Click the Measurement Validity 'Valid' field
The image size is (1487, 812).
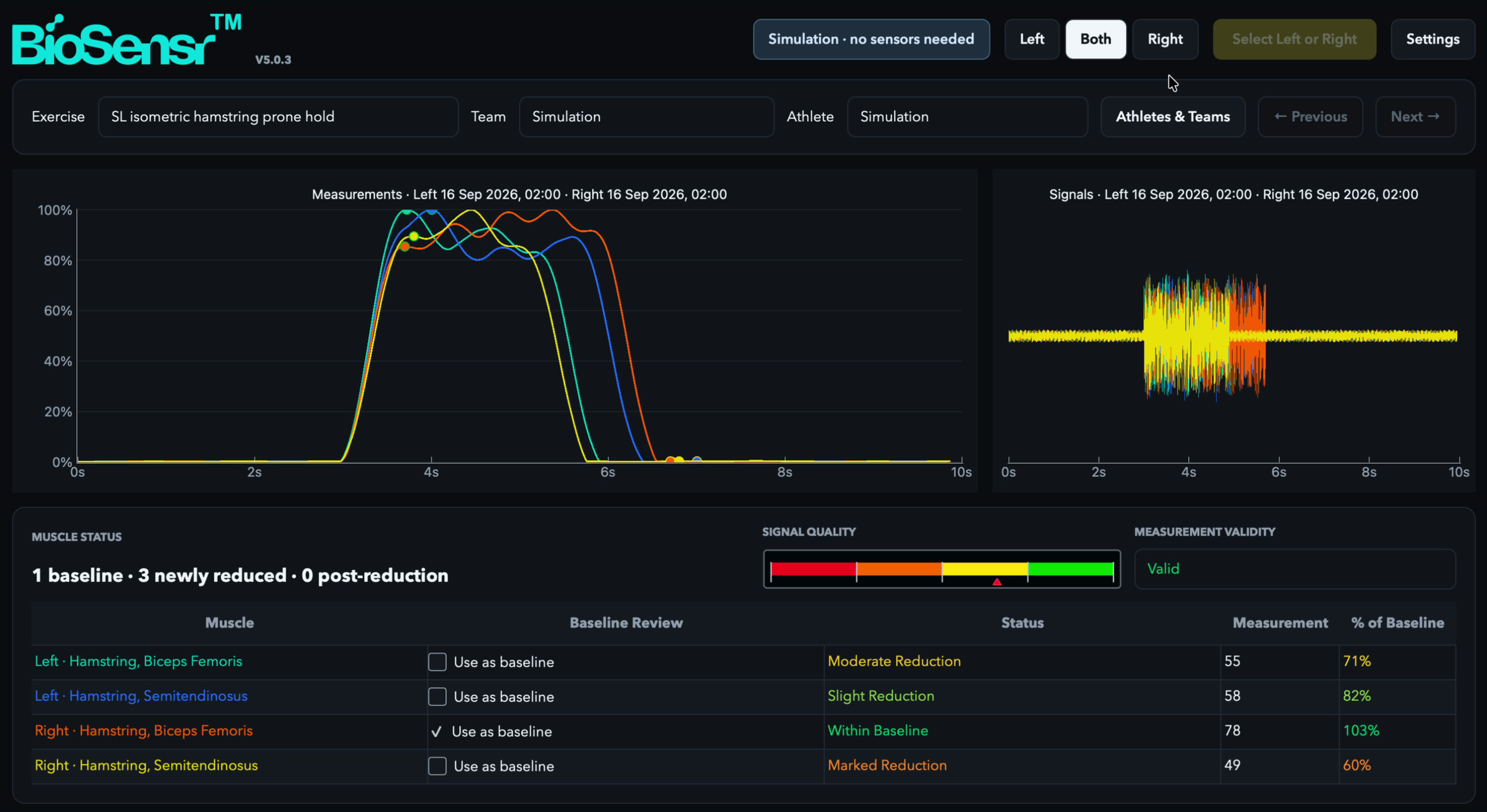pos(1294,569)
